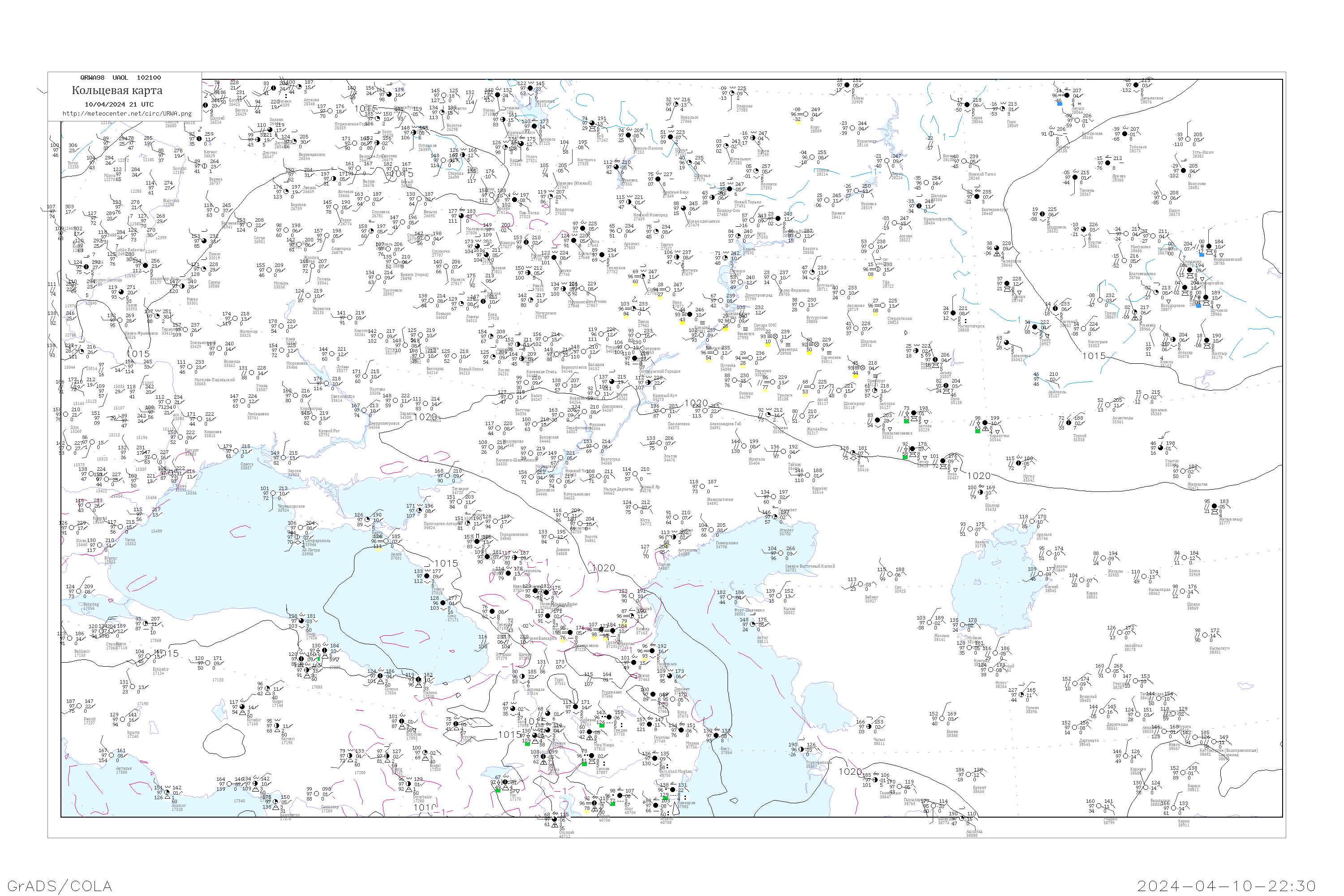Click green marker beside Карабутак station
Viewport: 1344px width, 896px height.
tap(977, 431)
